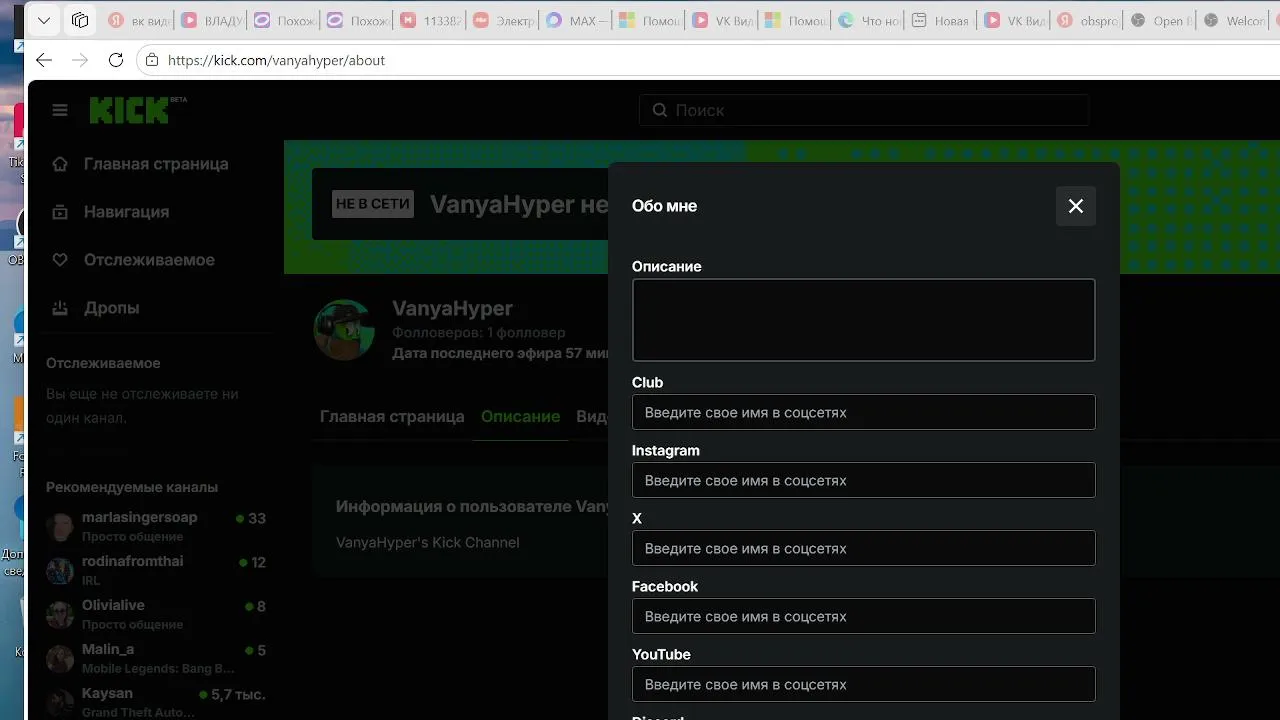Click the Описание text area

(863, 320)
